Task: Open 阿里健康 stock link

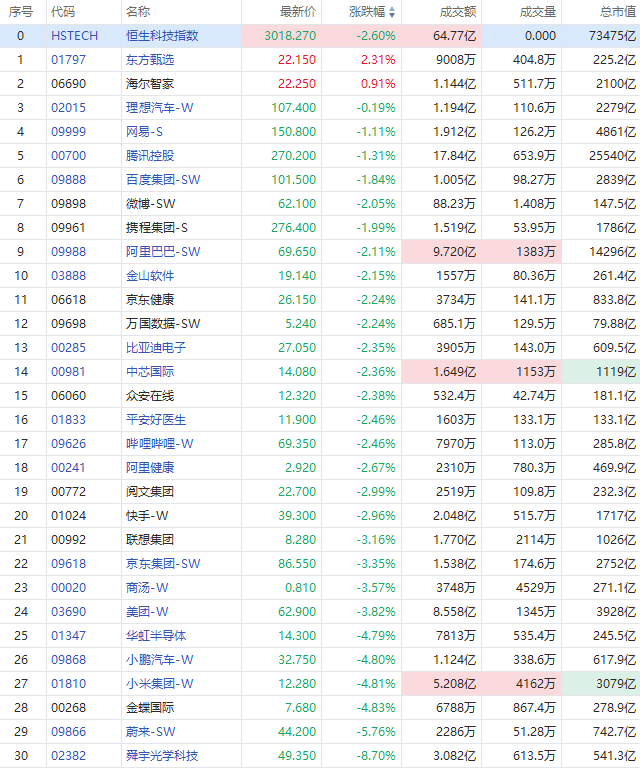Action: click(150, 468)
